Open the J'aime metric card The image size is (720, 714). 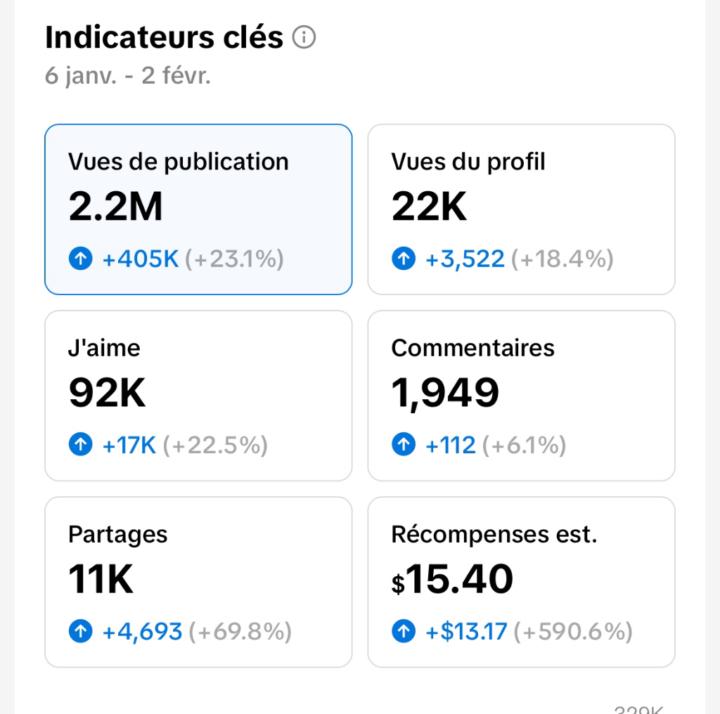[198, 395]
